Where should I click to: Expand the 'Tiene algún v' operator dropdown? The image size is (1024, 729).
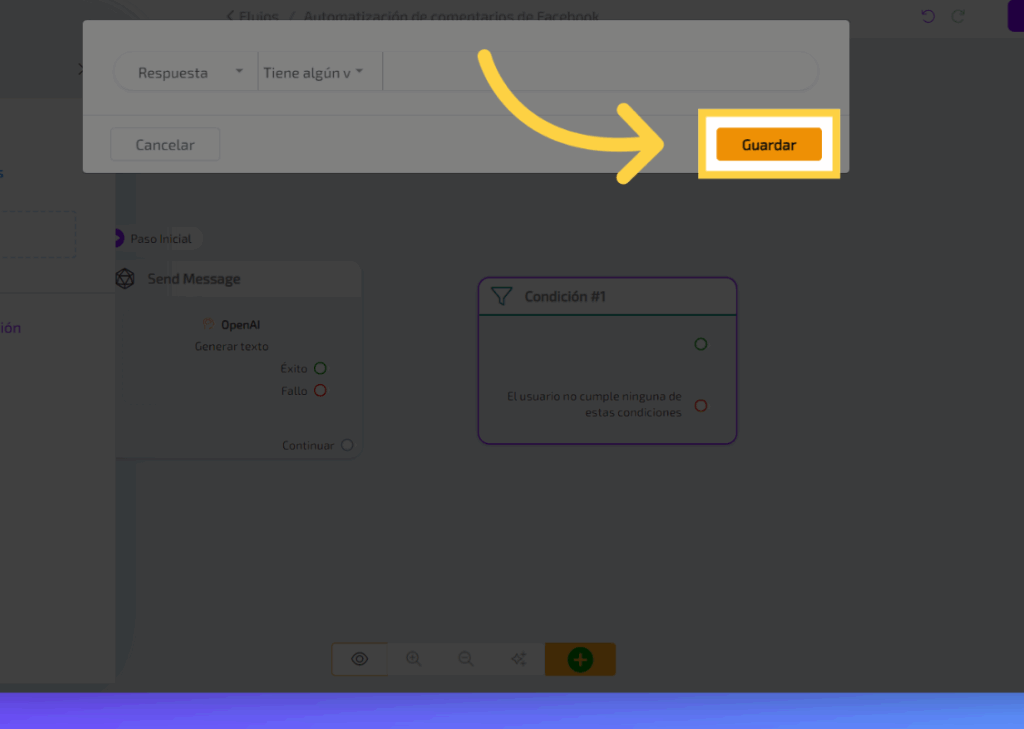(314, 73)
